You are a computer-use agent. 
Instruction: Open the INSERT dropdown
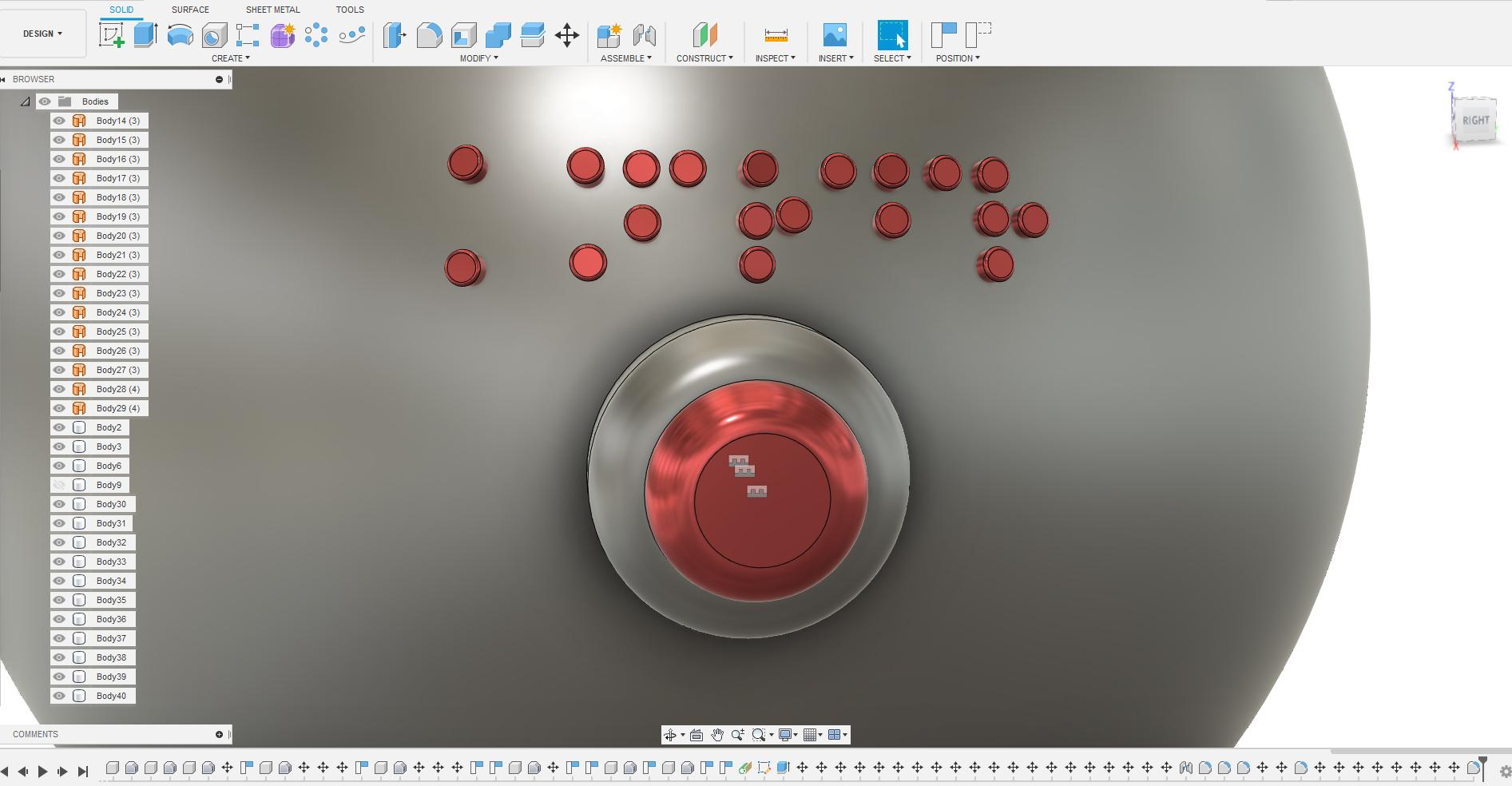(836, 58)
